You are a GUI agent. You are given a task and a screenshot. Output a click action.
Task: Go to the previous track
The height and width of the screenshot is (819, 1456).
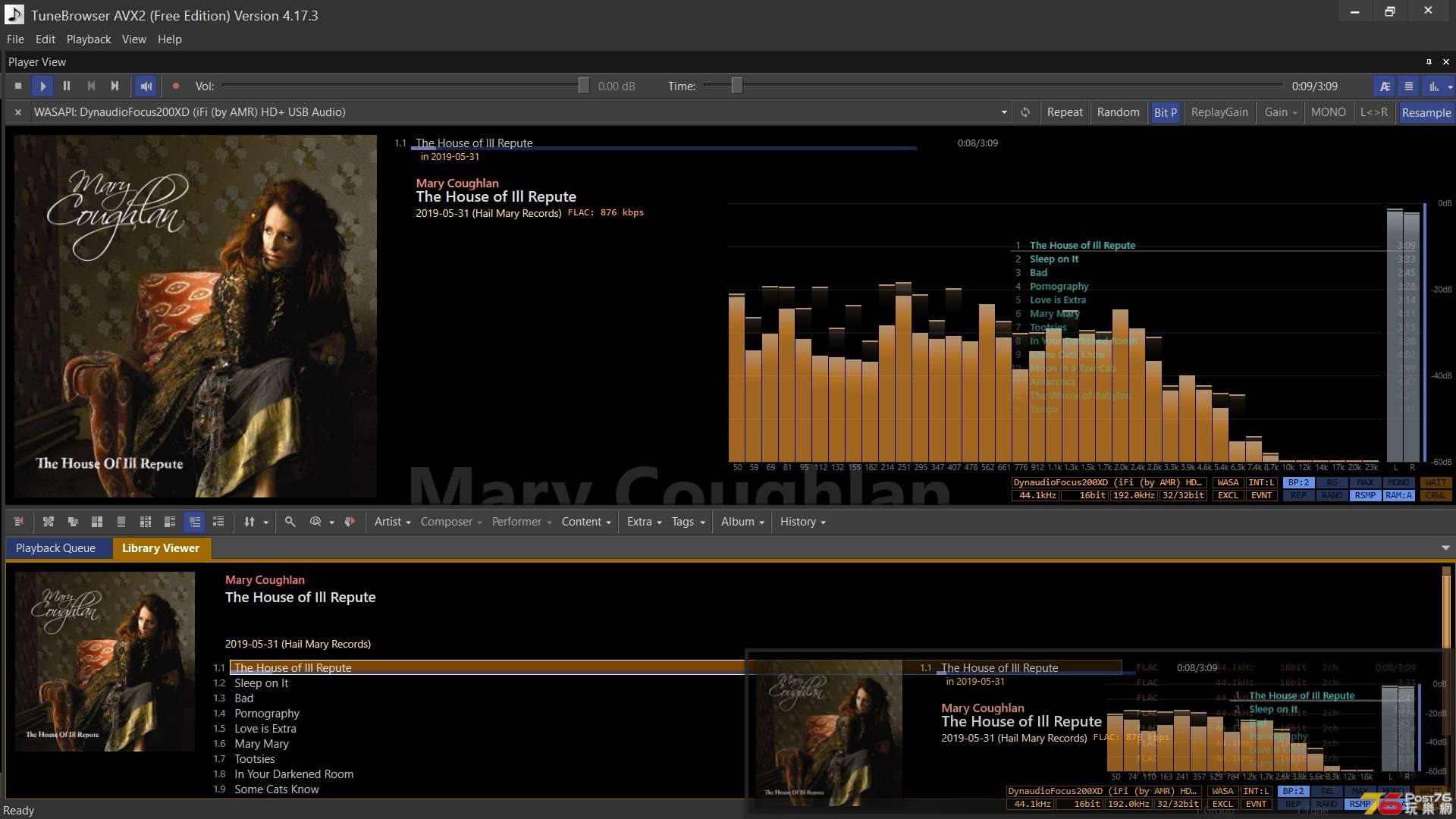[x=91, y=86]
